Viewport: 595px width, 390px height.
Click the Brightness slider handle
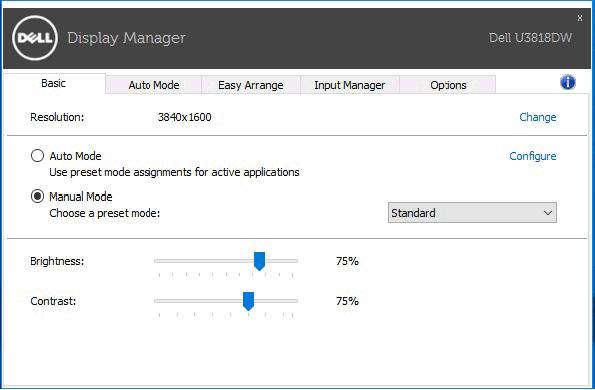coord(259,261)
